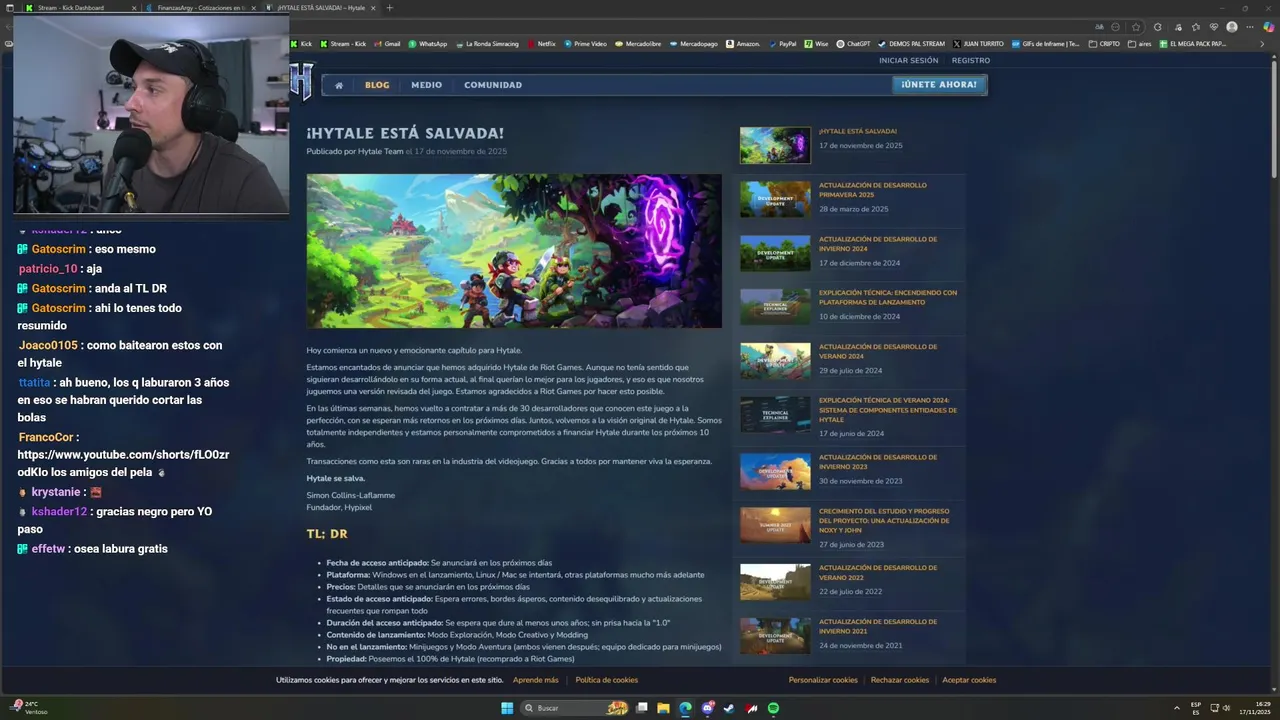Screen dimensions: 1280x720
Task: Open La Ronda Simracing bookmark
Action: click(487, 44)
